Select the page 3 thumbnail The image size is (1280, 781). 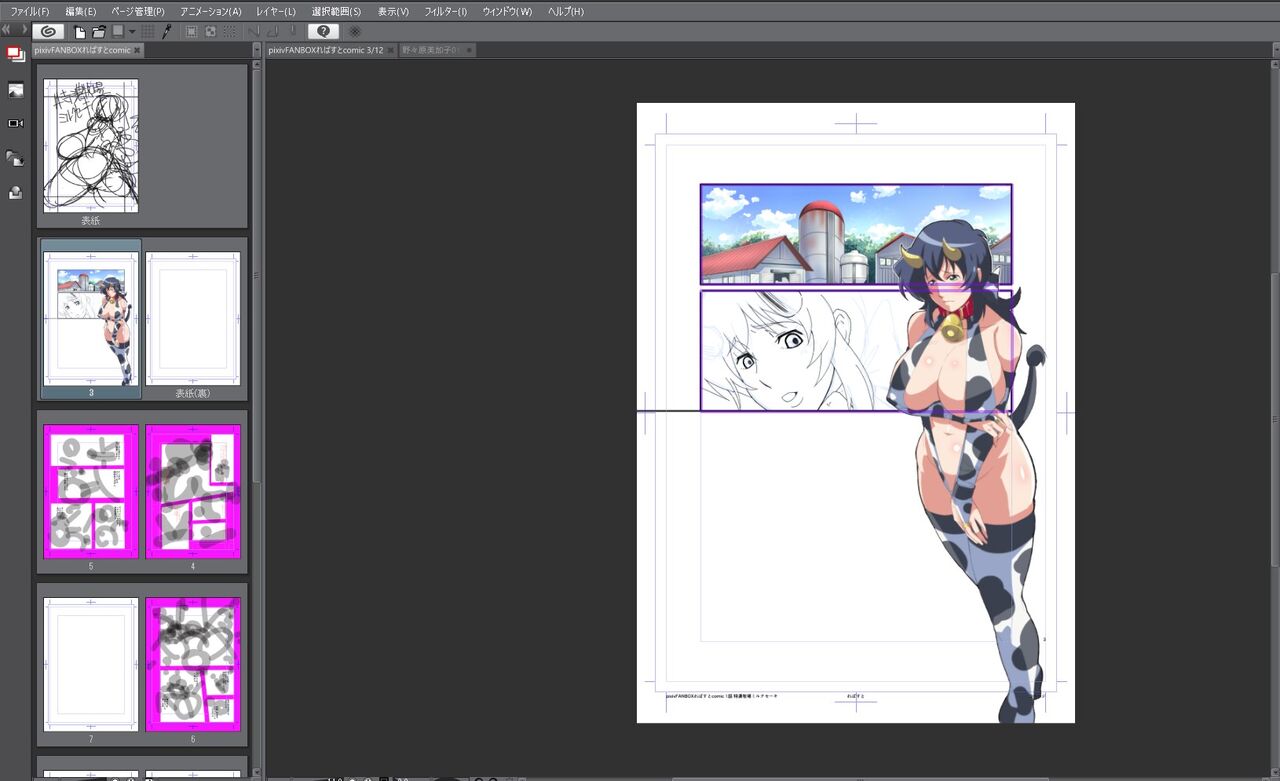[x=91, y=318]
